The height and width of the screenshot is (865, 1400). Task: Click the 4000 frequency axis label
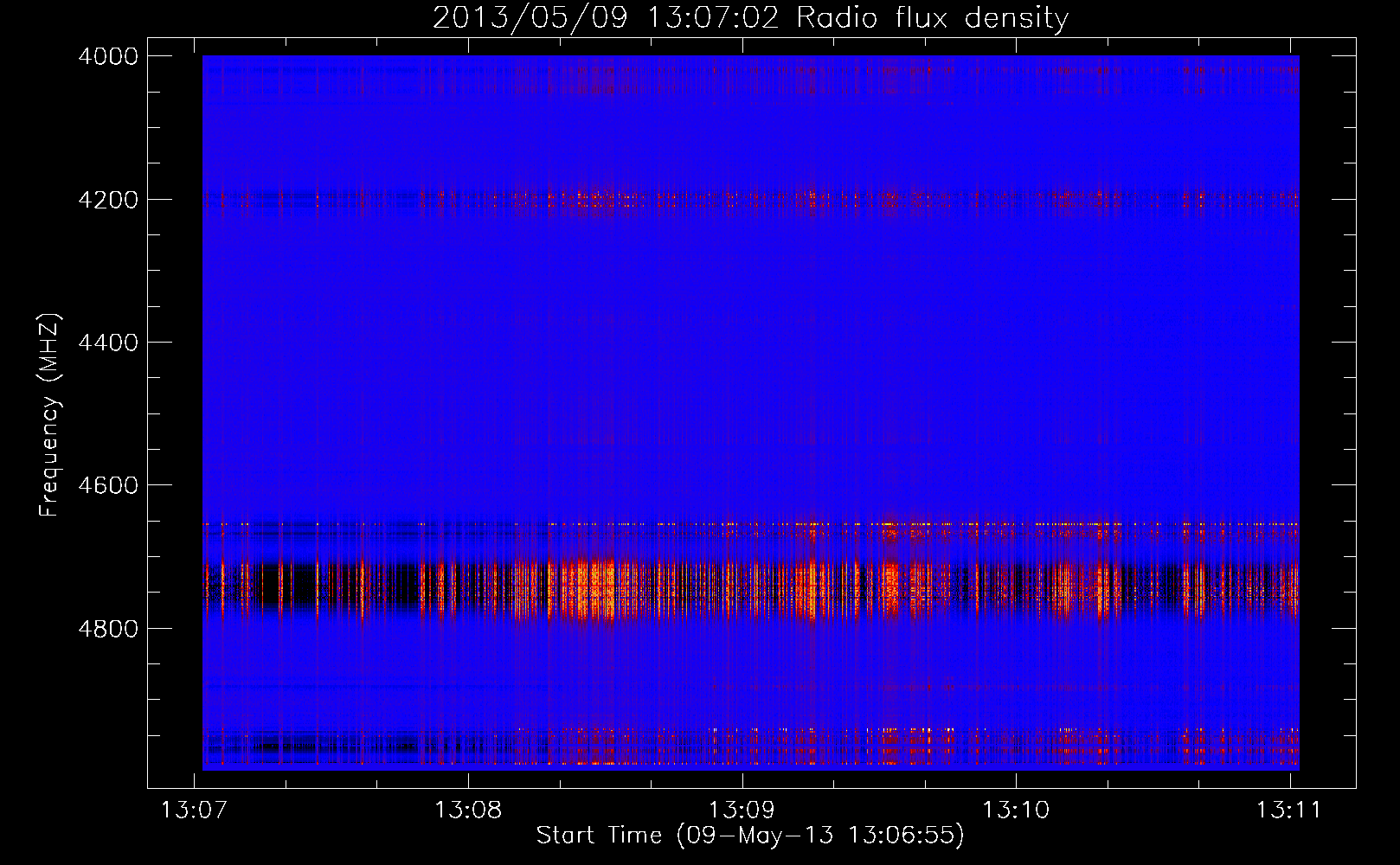pos(108,56)
